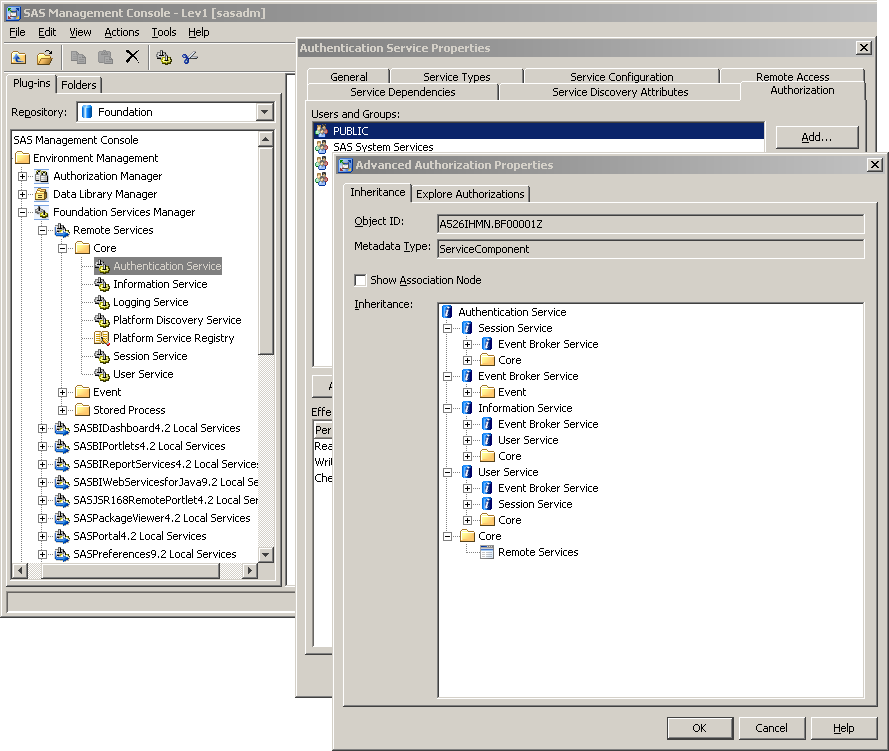This screenshot has height=751, width=889.
Task: Click the Foundation repository icon in dropdown
Action: (87, 112)
